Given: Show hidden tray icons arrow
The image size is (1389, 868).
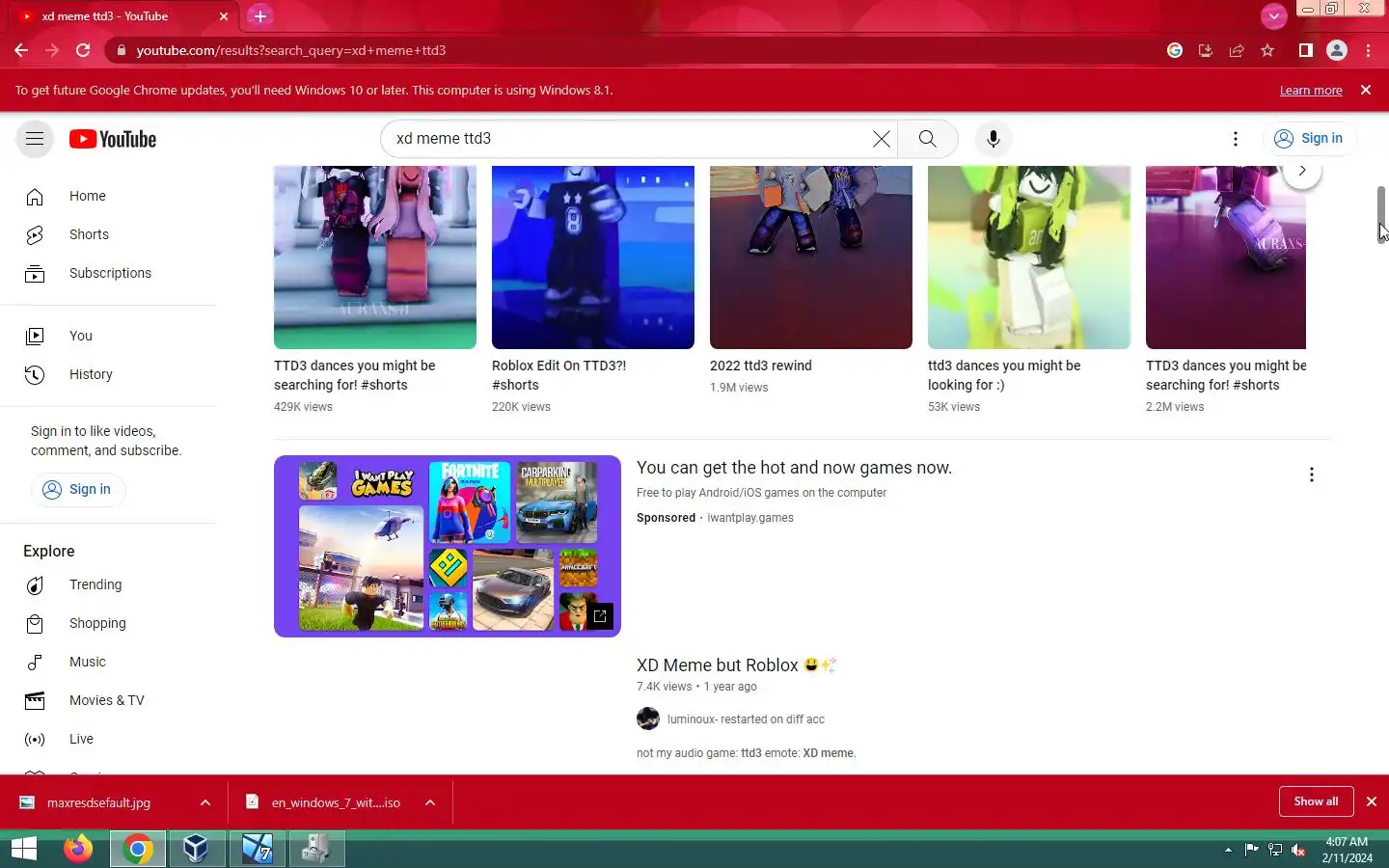Looking at the screenshot, I should 1228,850.
